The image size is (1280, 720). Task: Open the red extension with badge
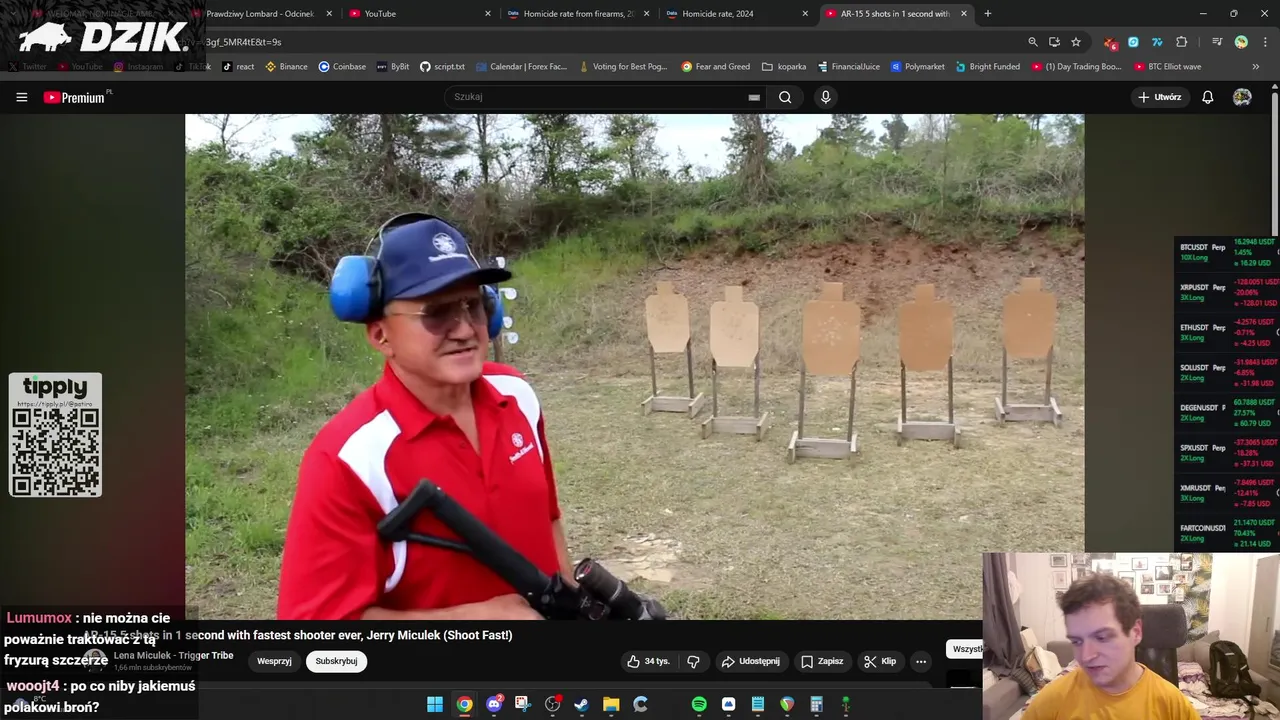click(x=1110, y=42)
